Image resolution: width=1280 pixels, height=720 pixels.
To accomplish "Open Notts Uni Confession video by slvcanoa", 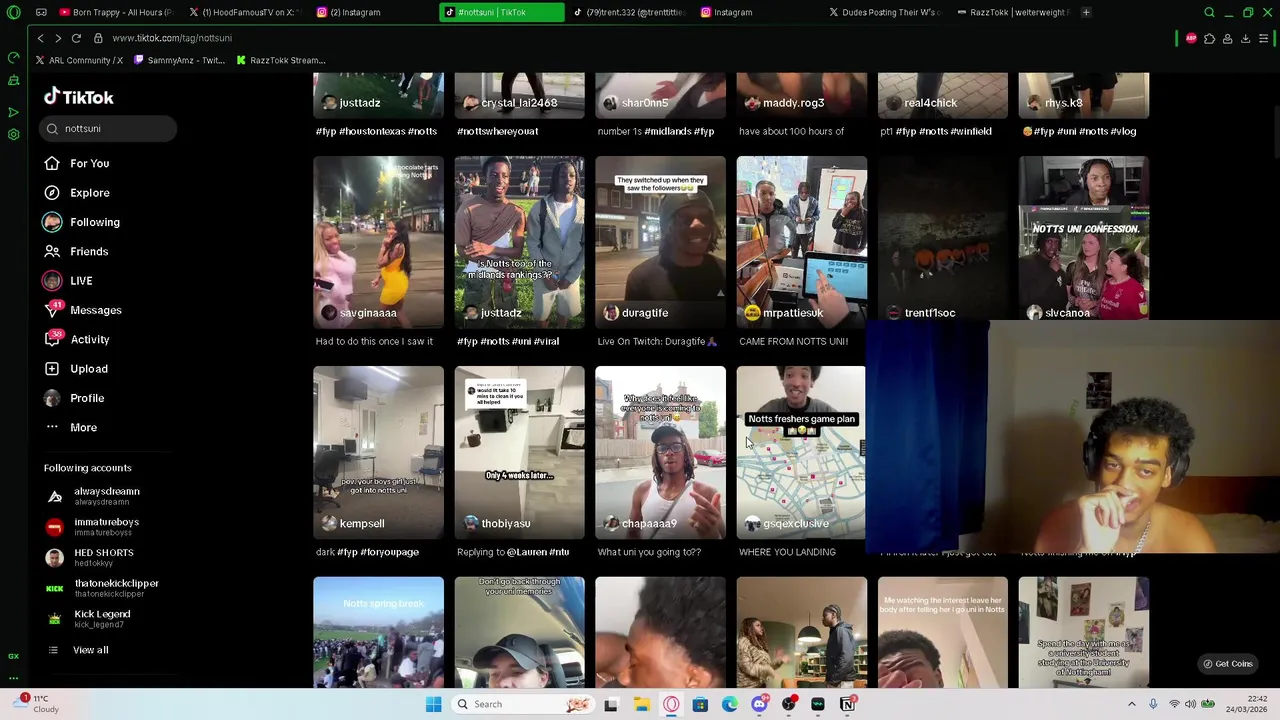I will coord(1084,238).
